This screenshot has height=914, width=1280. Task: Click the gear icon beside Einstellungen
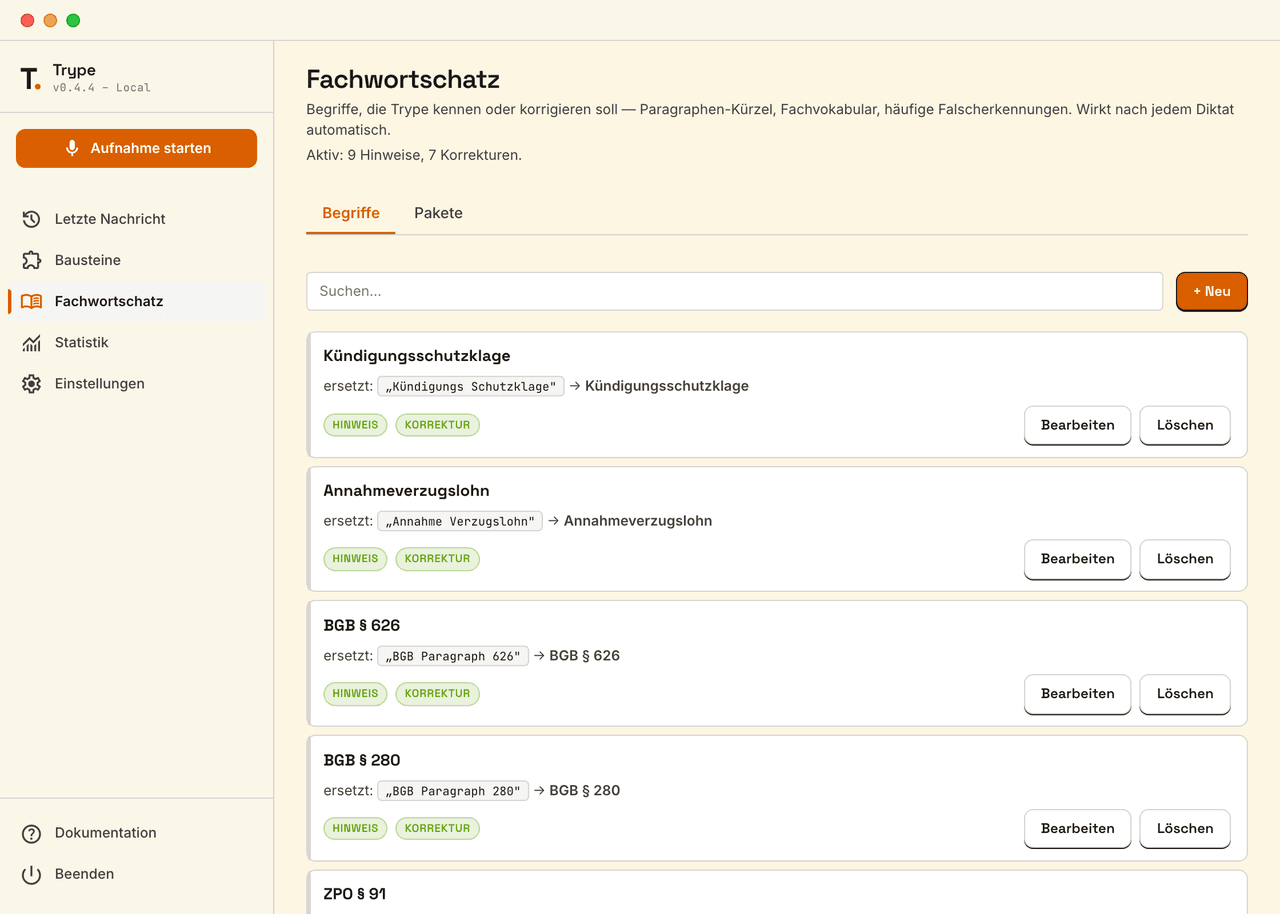31,383
